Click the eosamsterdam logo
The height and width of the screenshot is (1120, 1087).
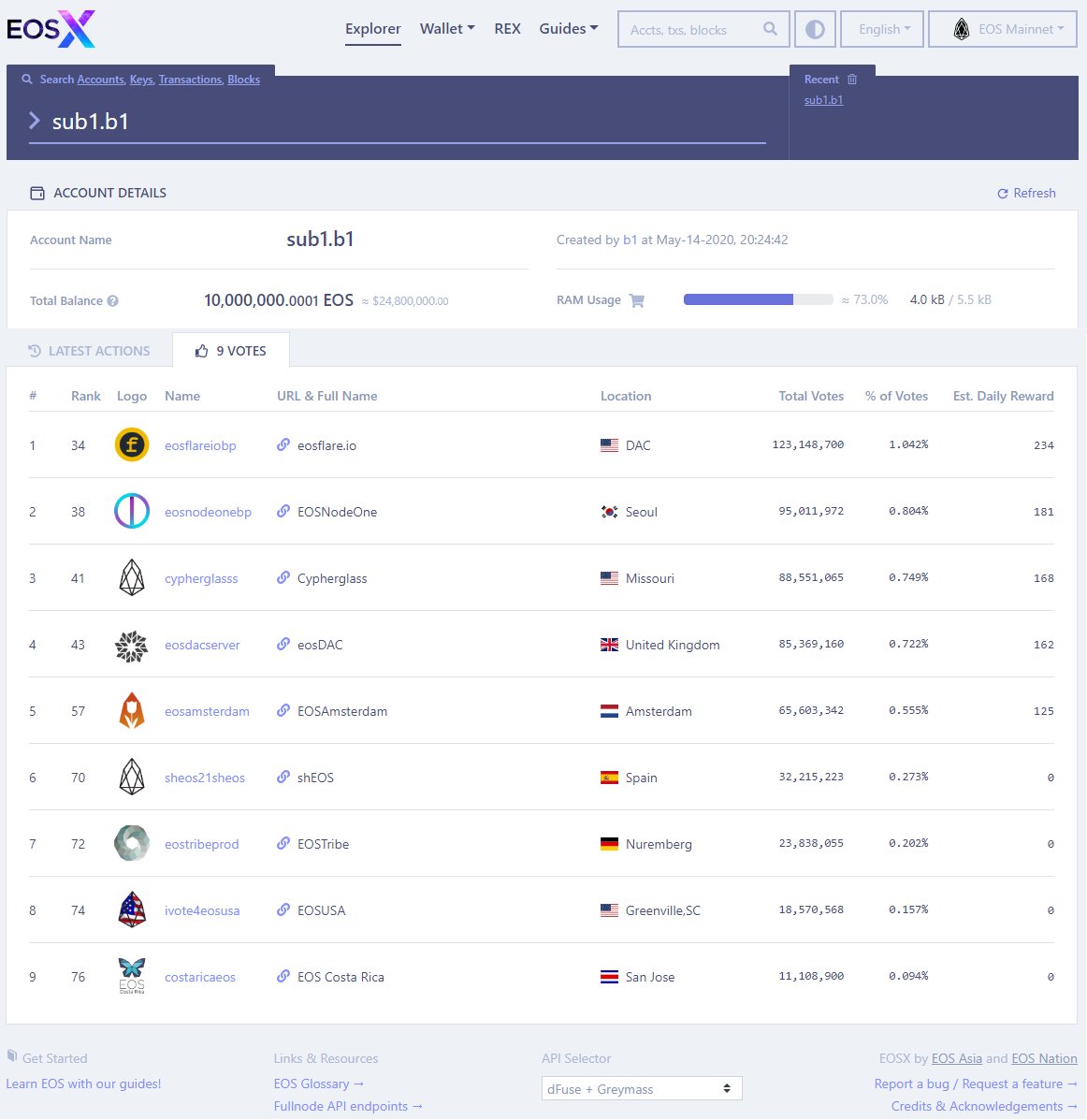[132, 711]
